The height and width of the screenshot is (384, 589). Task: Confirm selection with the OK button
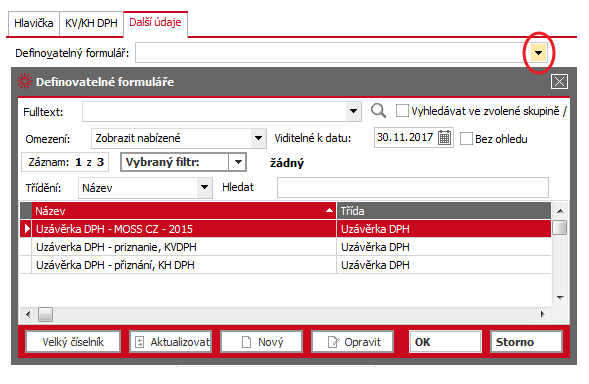click(445, 342)
